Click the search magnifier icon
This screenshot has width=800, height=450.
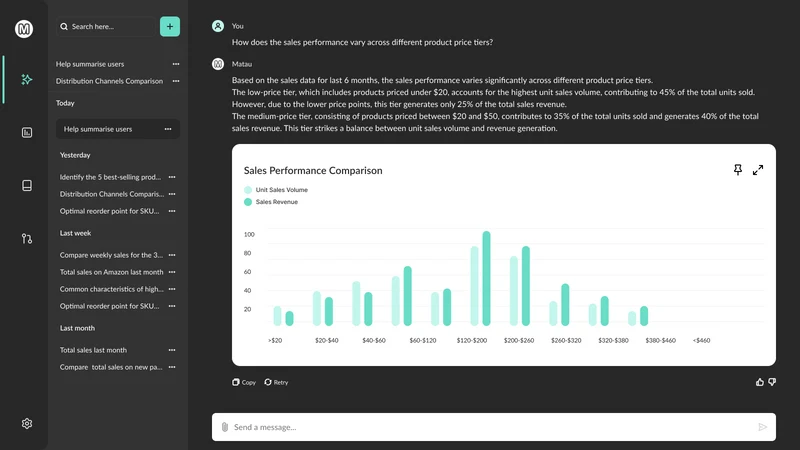click(64, 27)
